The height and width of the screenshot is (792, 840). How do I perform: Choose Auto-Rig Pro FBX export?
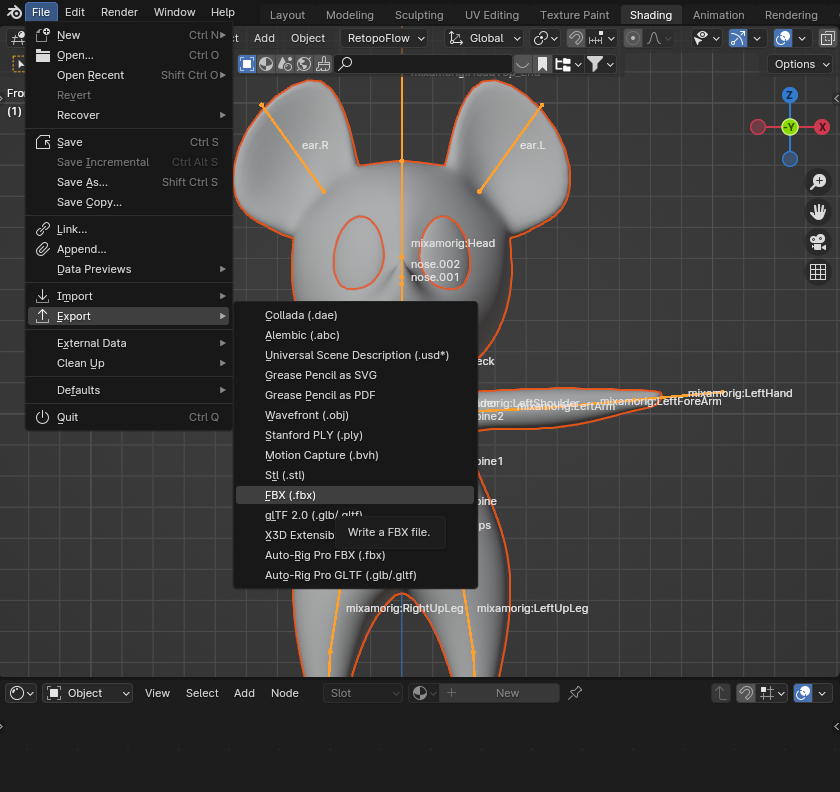pos(355,555)
